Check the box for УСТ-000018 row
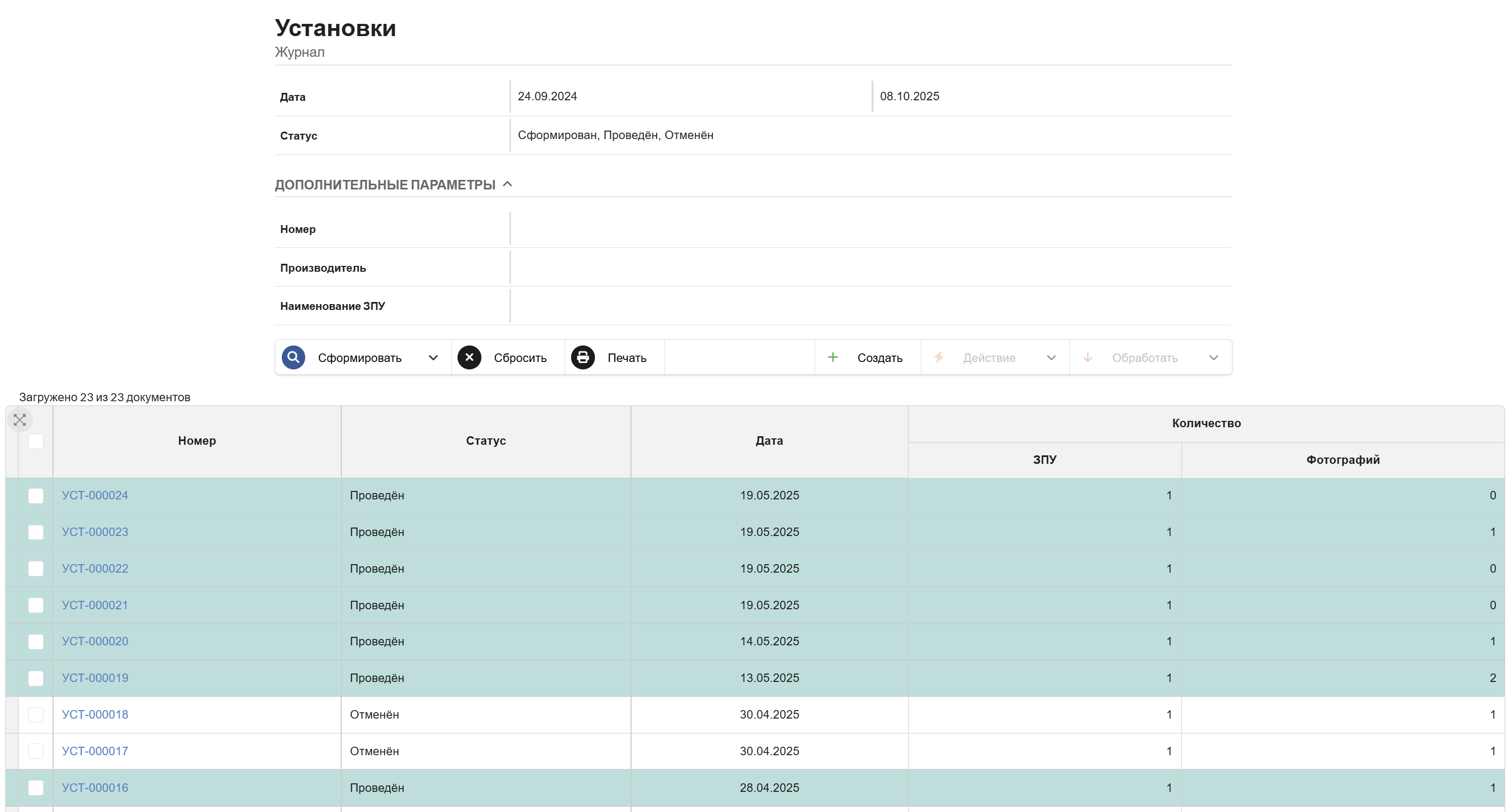Viewport: 1511px width, 812px height. (x=36, y=714)
